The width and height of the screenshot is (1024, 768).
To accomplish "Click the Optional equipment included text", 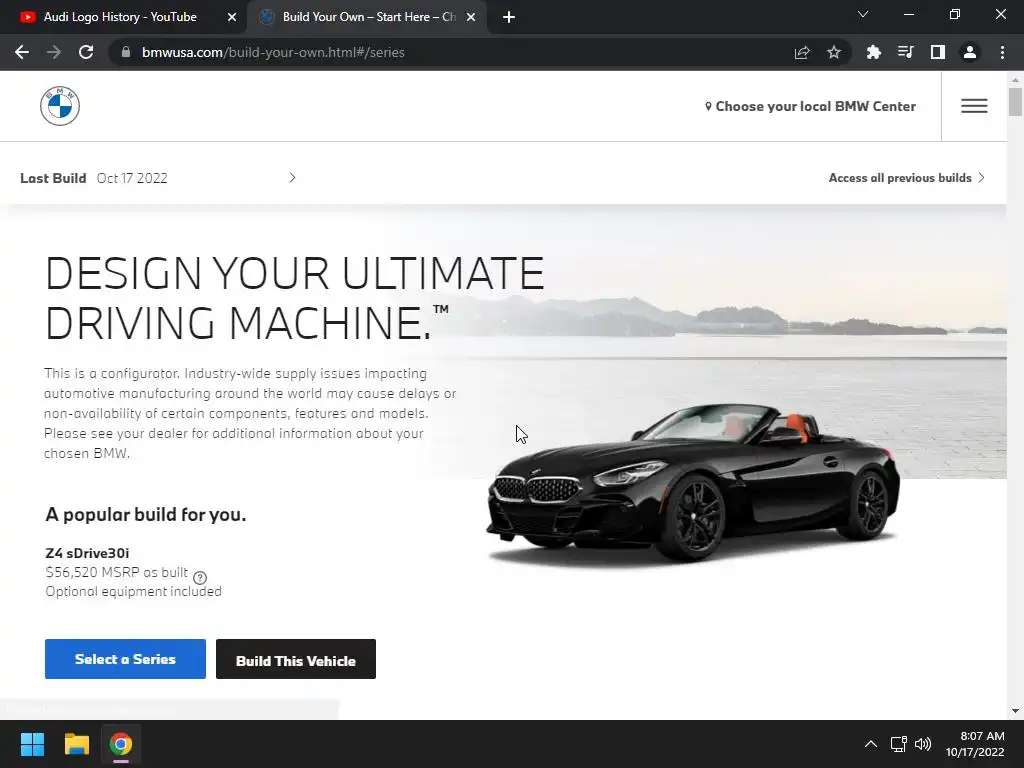I will pyautogui.click(x=133, y=591).
